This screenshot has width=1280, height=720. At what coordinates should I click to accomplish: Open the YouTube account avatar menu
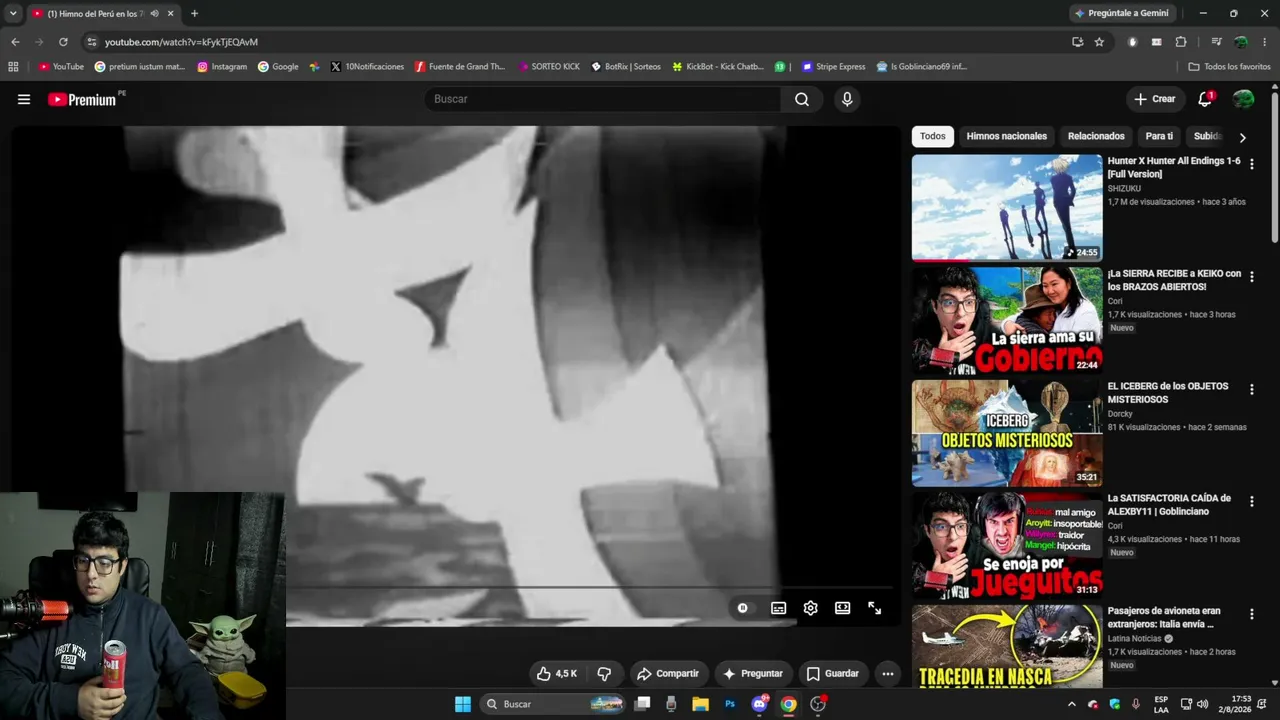(1243, 99)
